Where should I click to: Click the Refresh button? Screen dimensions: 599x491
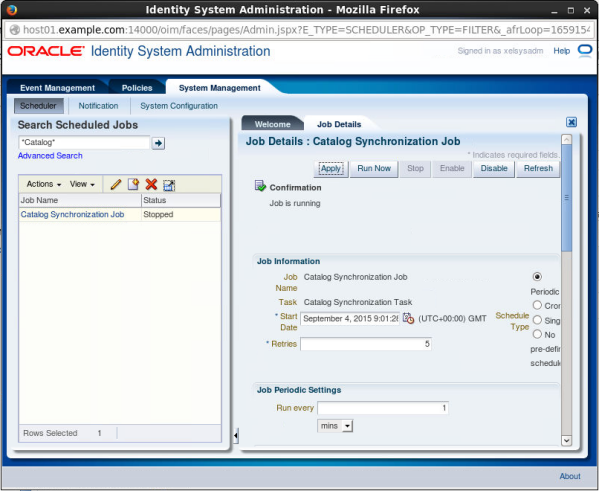538,169
